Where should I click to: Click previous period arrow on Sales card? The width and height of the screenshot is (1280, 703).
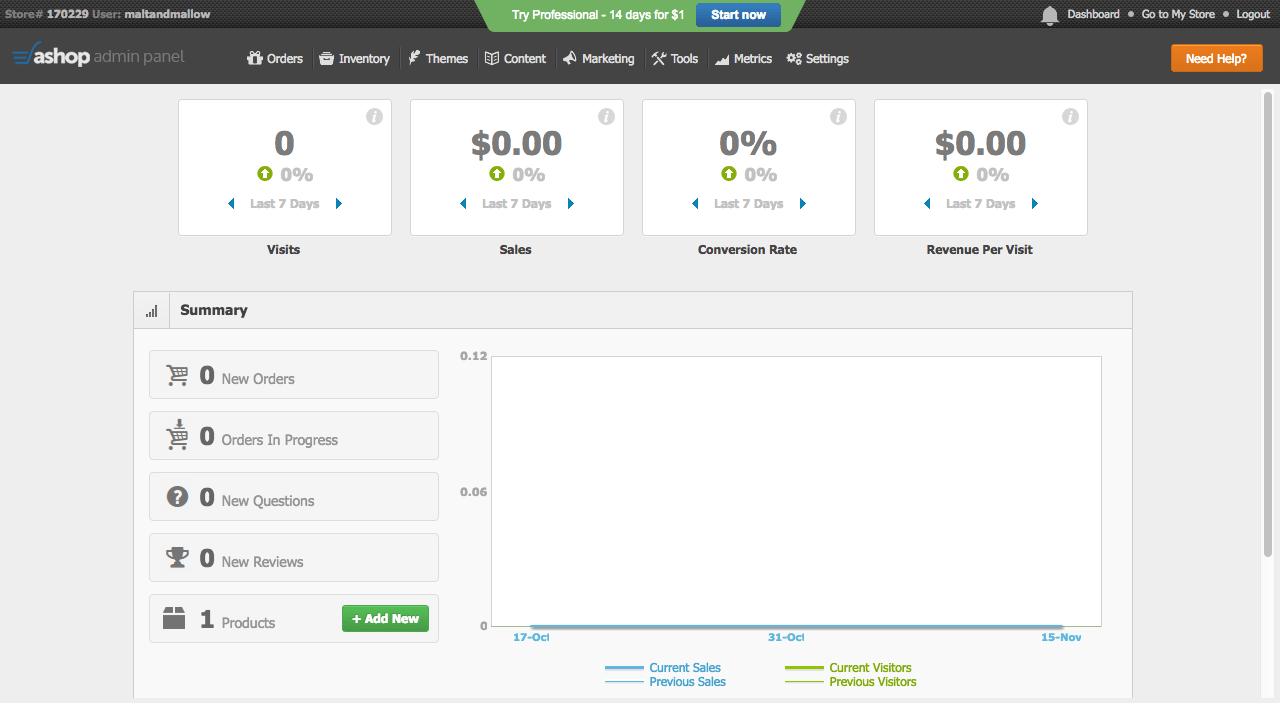[464, 204]
